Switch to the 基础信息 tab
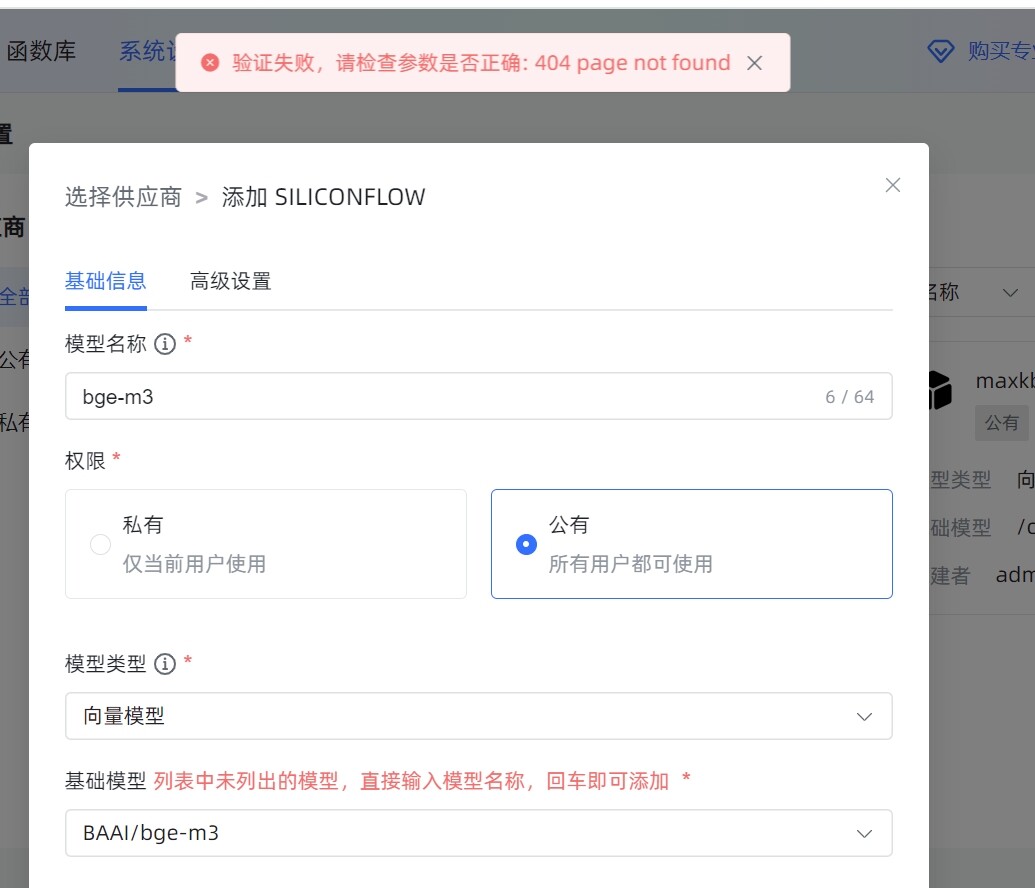This screenshot has width=1035, height=888. pyautogui.click(x=106, y=281)
